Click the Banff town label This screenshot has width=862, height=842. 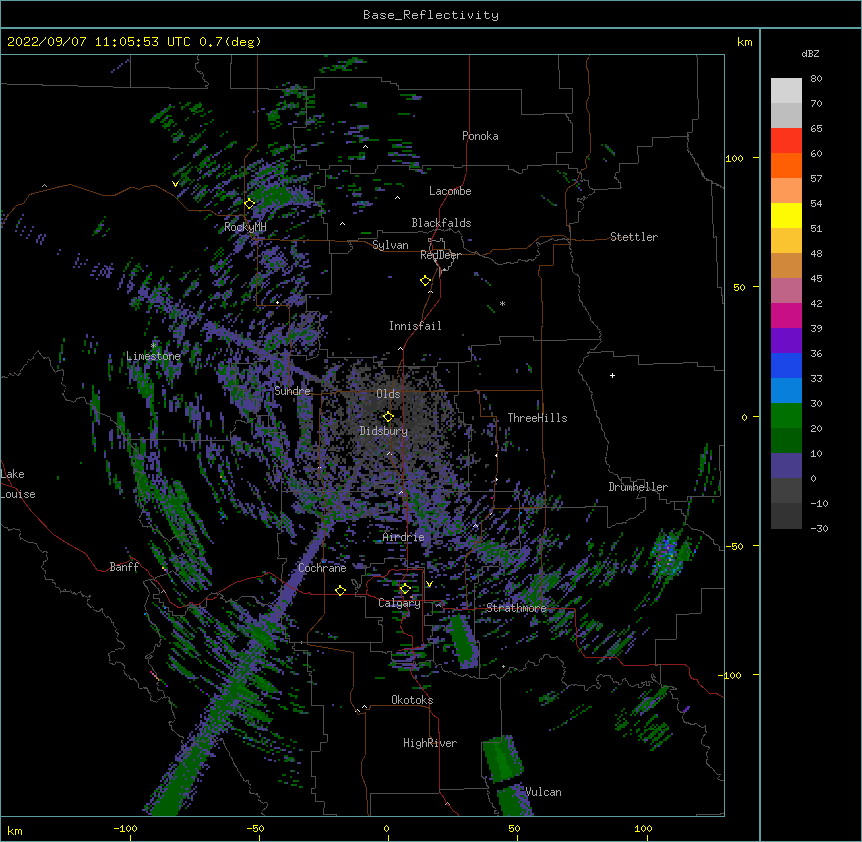click(x=124, y=567)
